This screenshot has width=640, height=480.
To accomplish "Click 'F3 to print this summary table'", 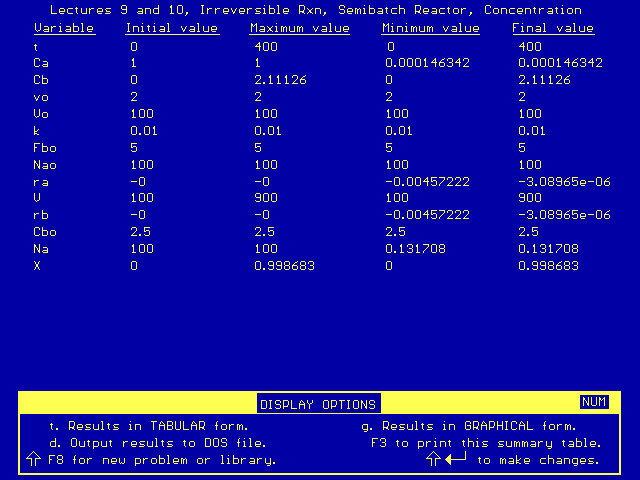I will [486, 442].
